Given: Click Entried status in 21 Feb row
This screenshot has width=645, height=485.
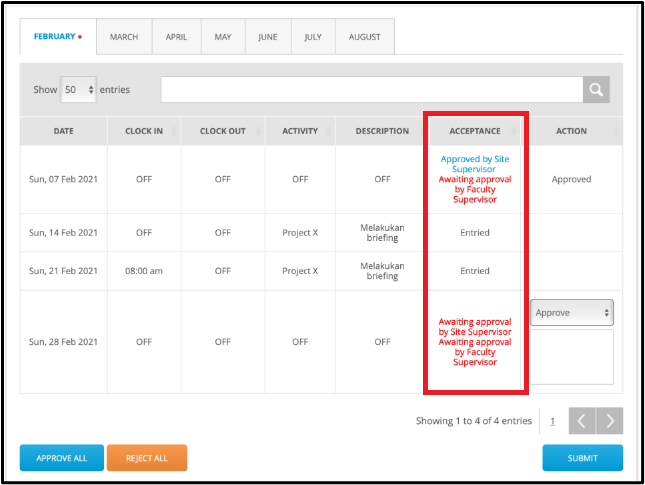Looking at the screenshot, I should tap(475, 271).
